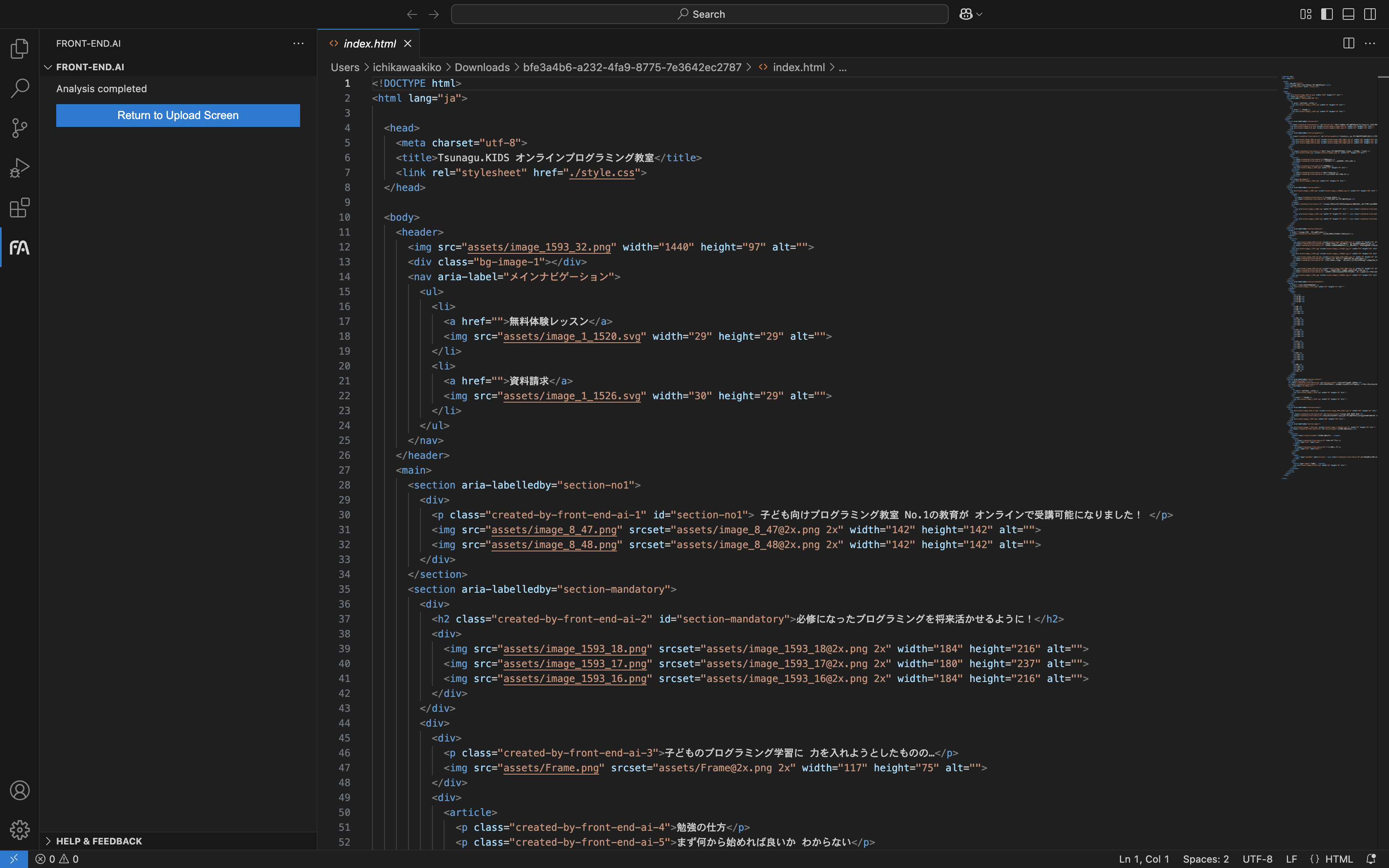Viewport: 1389px width, 868px height.
Task: Open the Copilot chat icon
Action: tap(966, 14)
